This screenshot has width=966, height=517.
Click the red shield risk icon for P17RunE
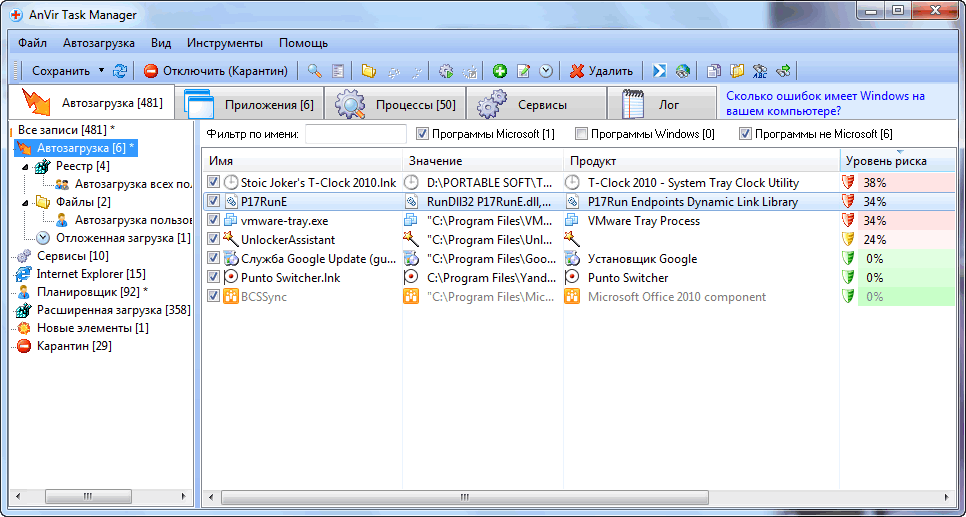coord(849,202)
